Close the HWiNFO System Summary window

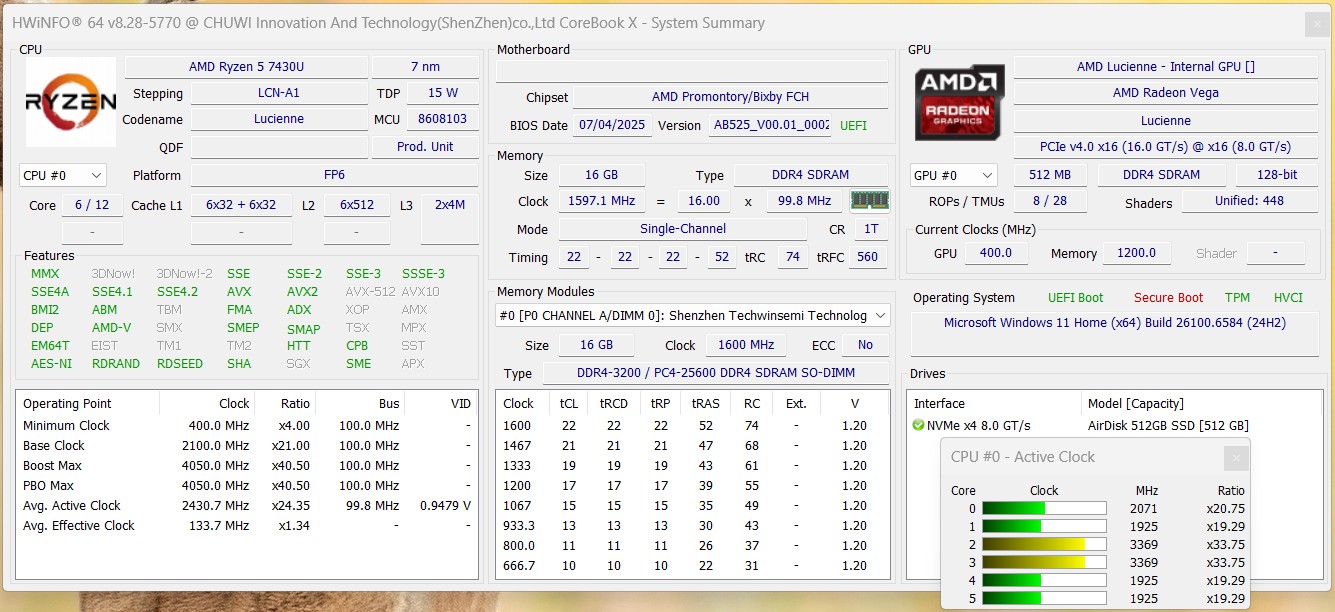(1318, 24)
